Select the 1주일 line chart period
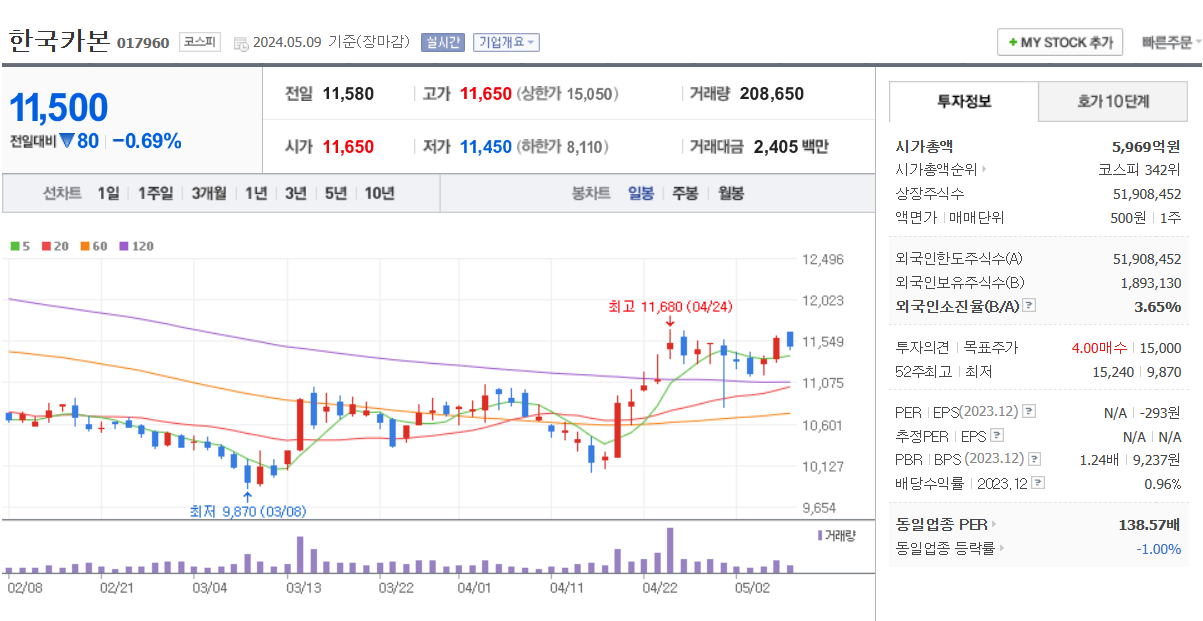The height and width of the screenshot is (621, 1203). (155, 193)
